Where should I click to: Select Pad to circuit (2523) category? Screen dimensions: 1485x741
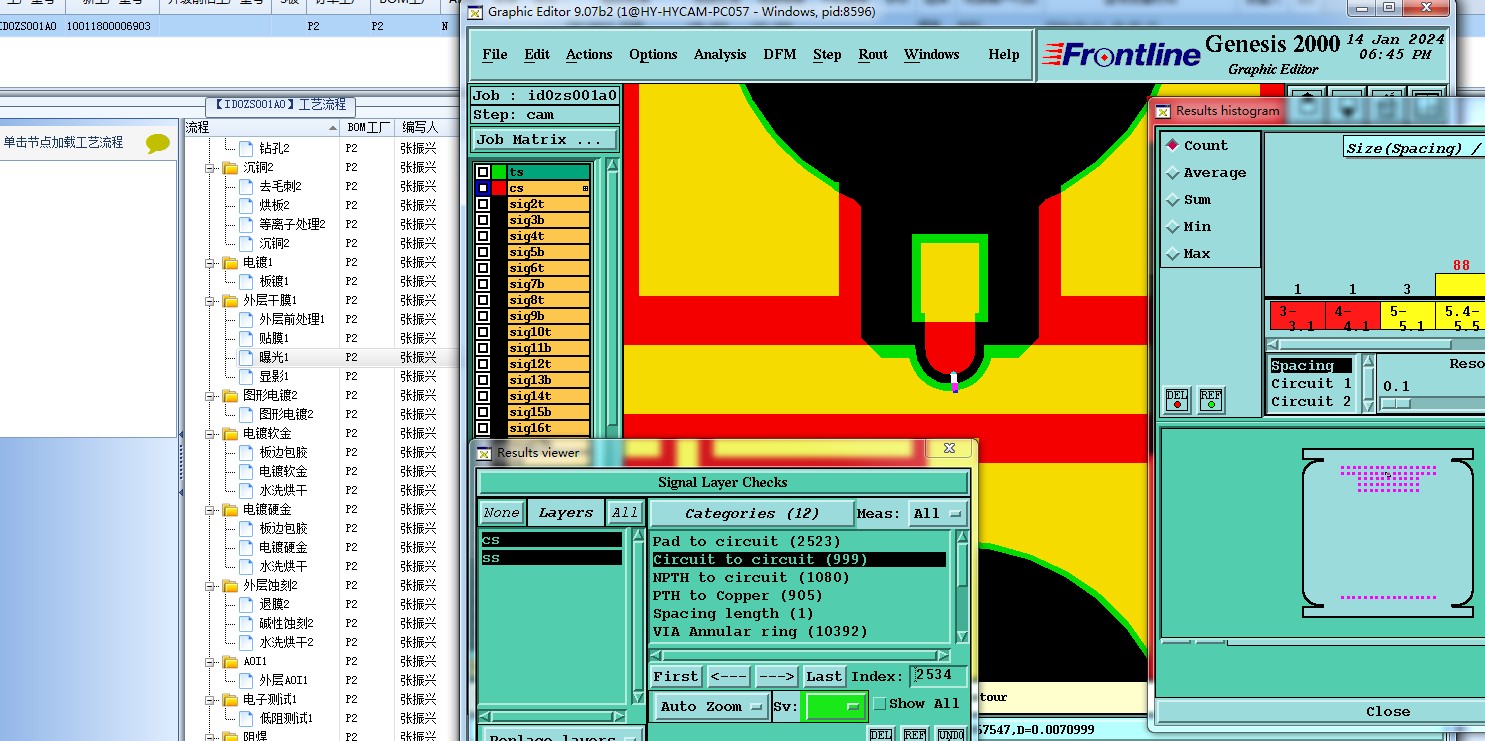(x=747, y=542)
